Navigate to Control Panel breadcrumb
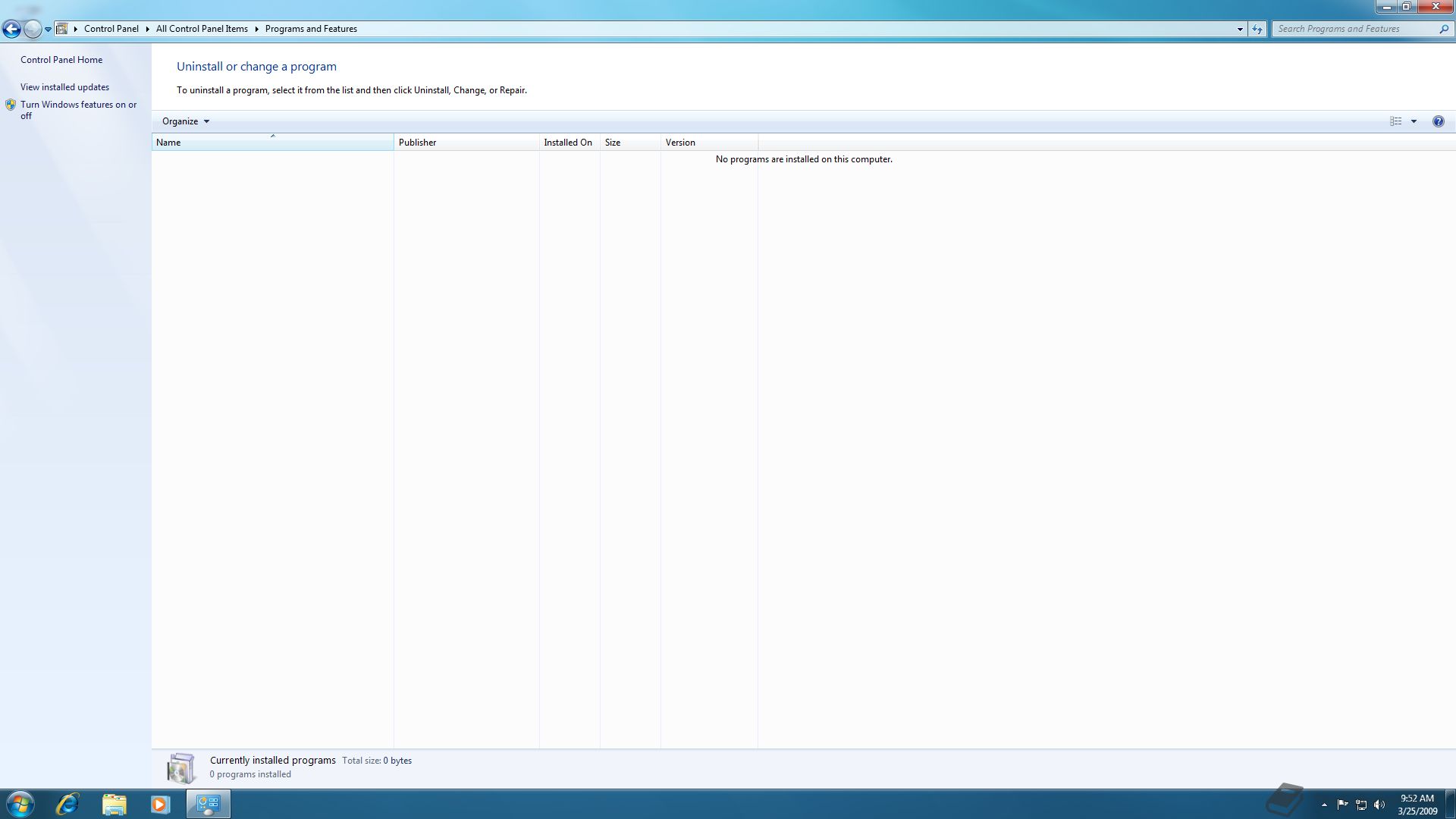Viewport: 1456px width, 819px height. click(111, 29)
